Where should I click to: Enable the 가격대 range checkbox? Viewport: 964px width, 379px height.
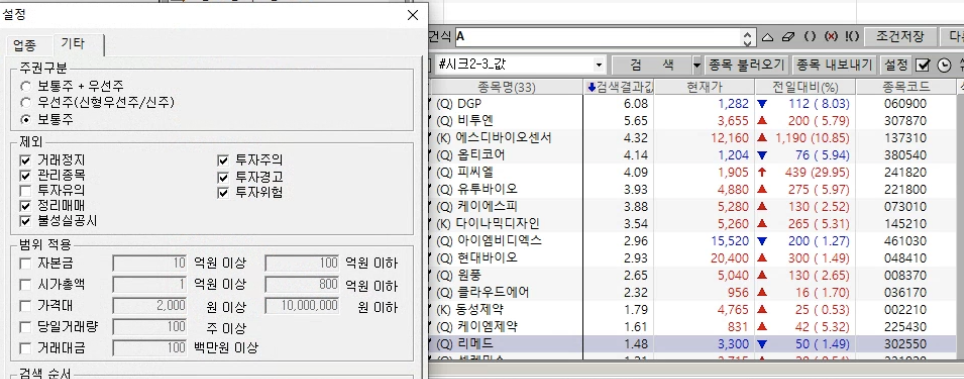pyautogui.click(x=25, y=306)
